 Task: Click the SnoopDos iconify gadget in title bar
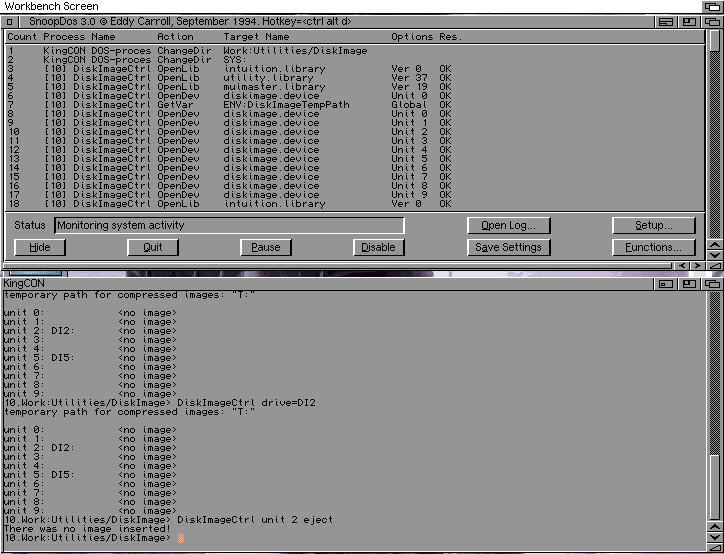[665, 22]
